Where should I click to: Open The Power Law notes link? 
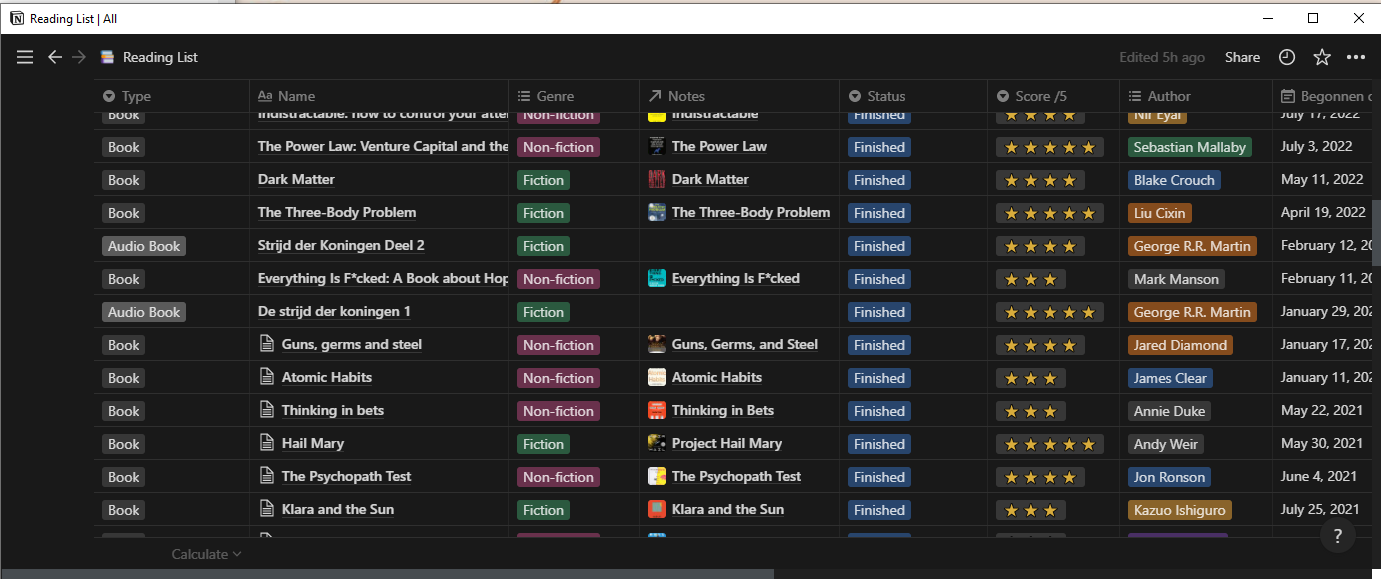(719, 146)
